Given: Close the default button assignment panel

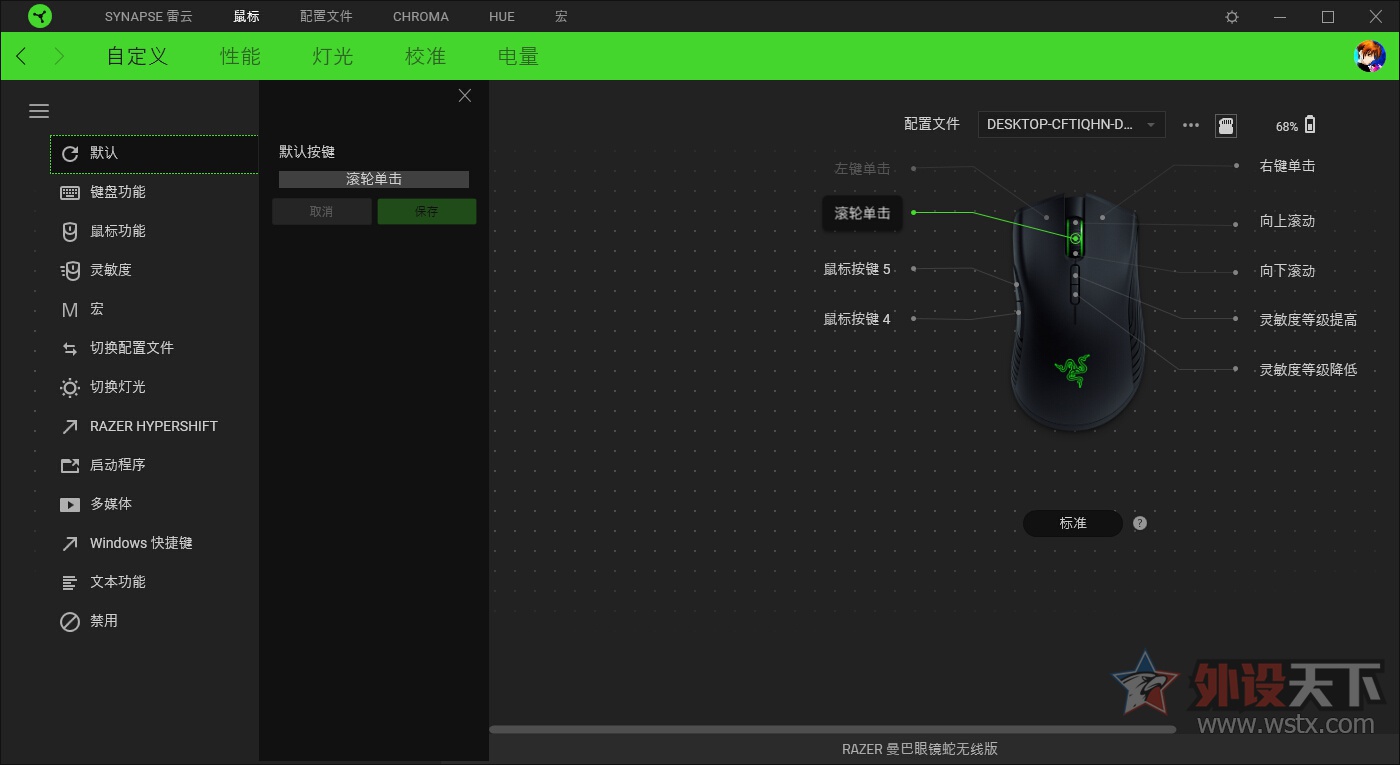Looking at the screenshot, I should (x=464, y=96).
